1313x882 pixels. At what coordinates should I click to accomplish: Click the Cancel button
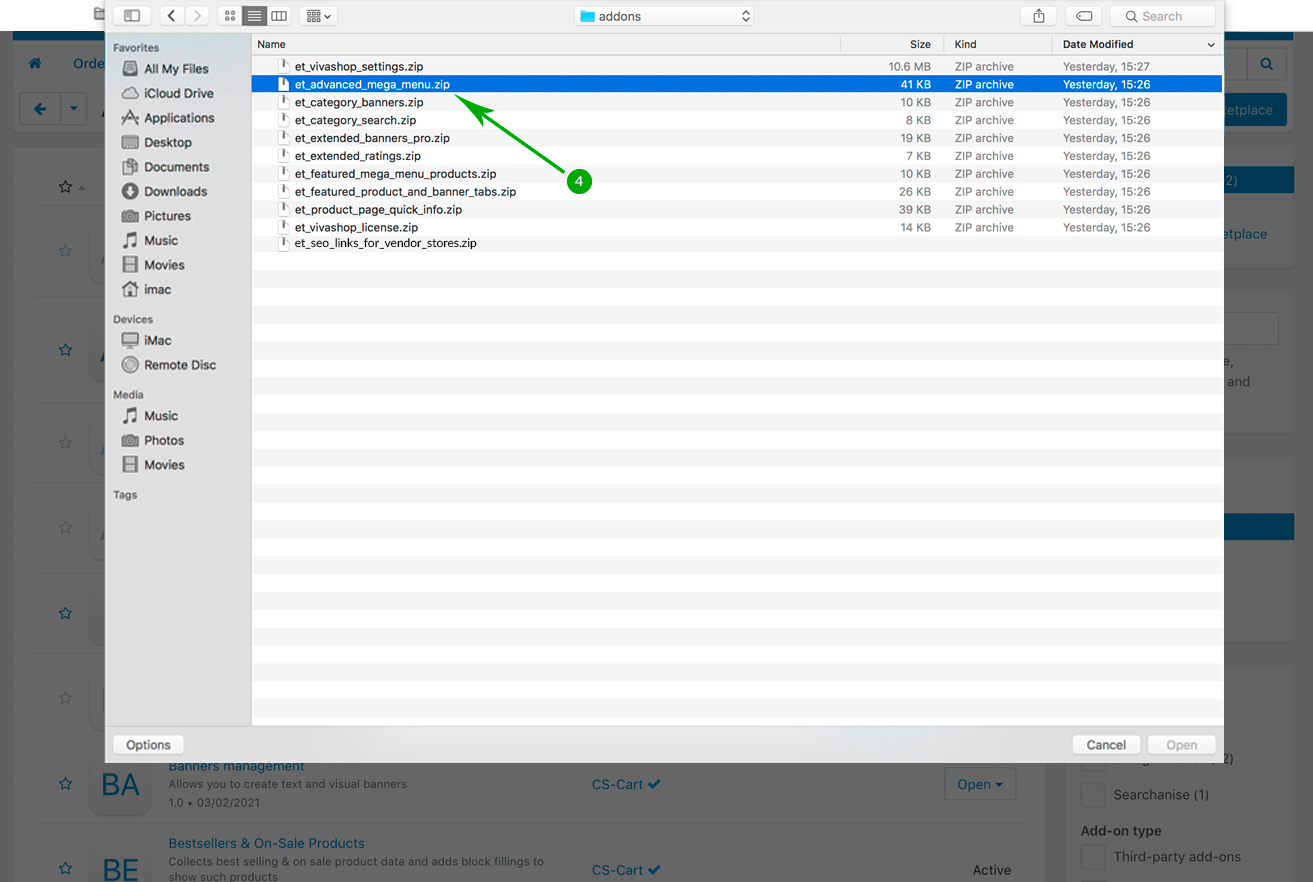(1106, 745)
